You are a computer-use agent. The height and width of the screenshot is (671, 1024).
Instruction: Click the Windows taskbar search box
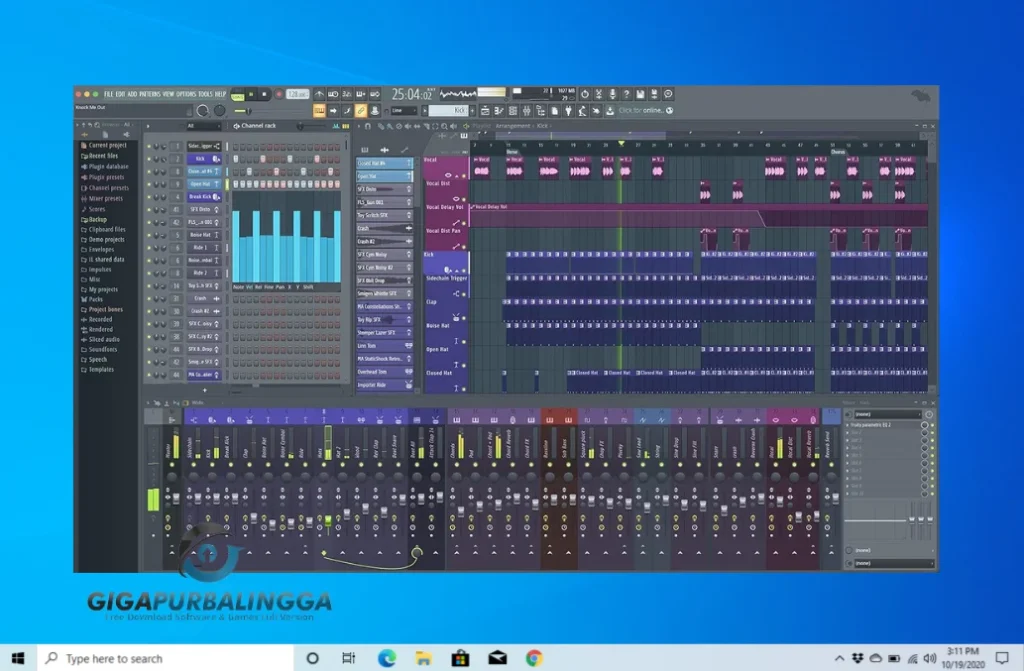click(140, 658)
